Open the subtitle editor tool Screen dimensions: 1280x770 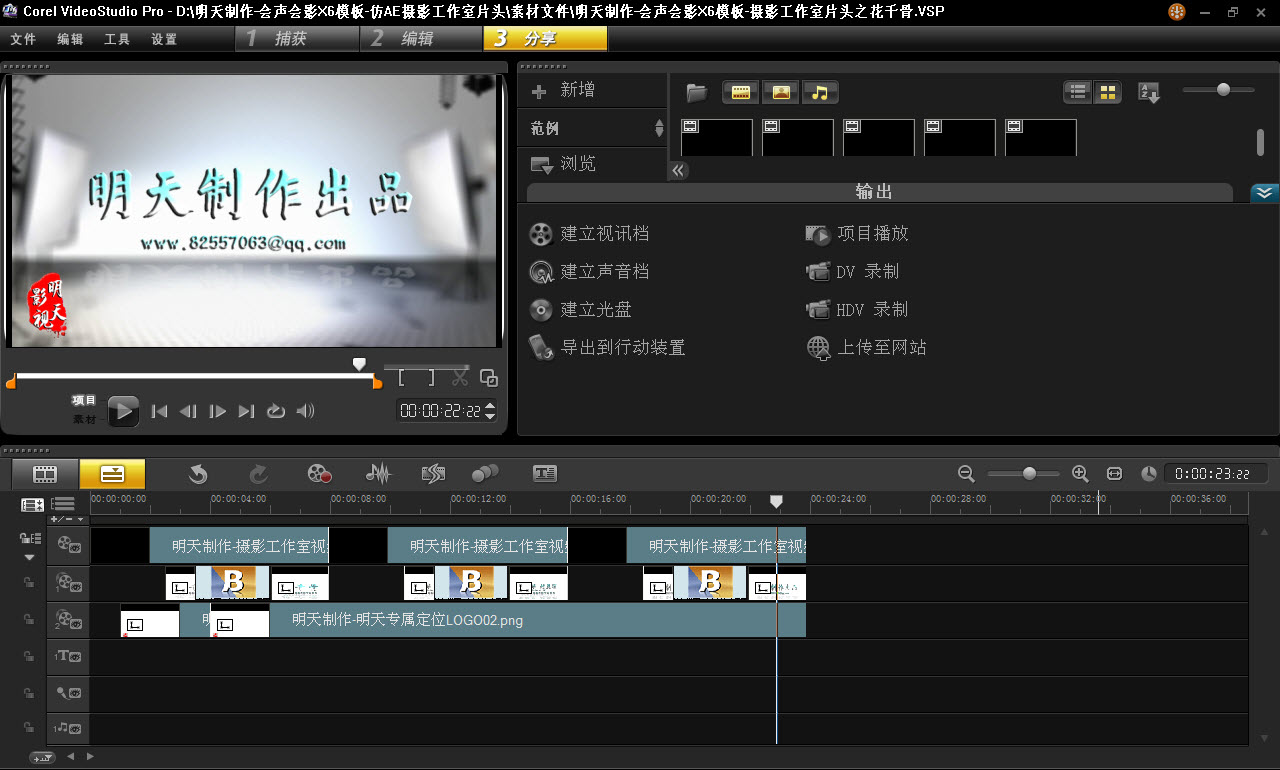click(545, 474)
